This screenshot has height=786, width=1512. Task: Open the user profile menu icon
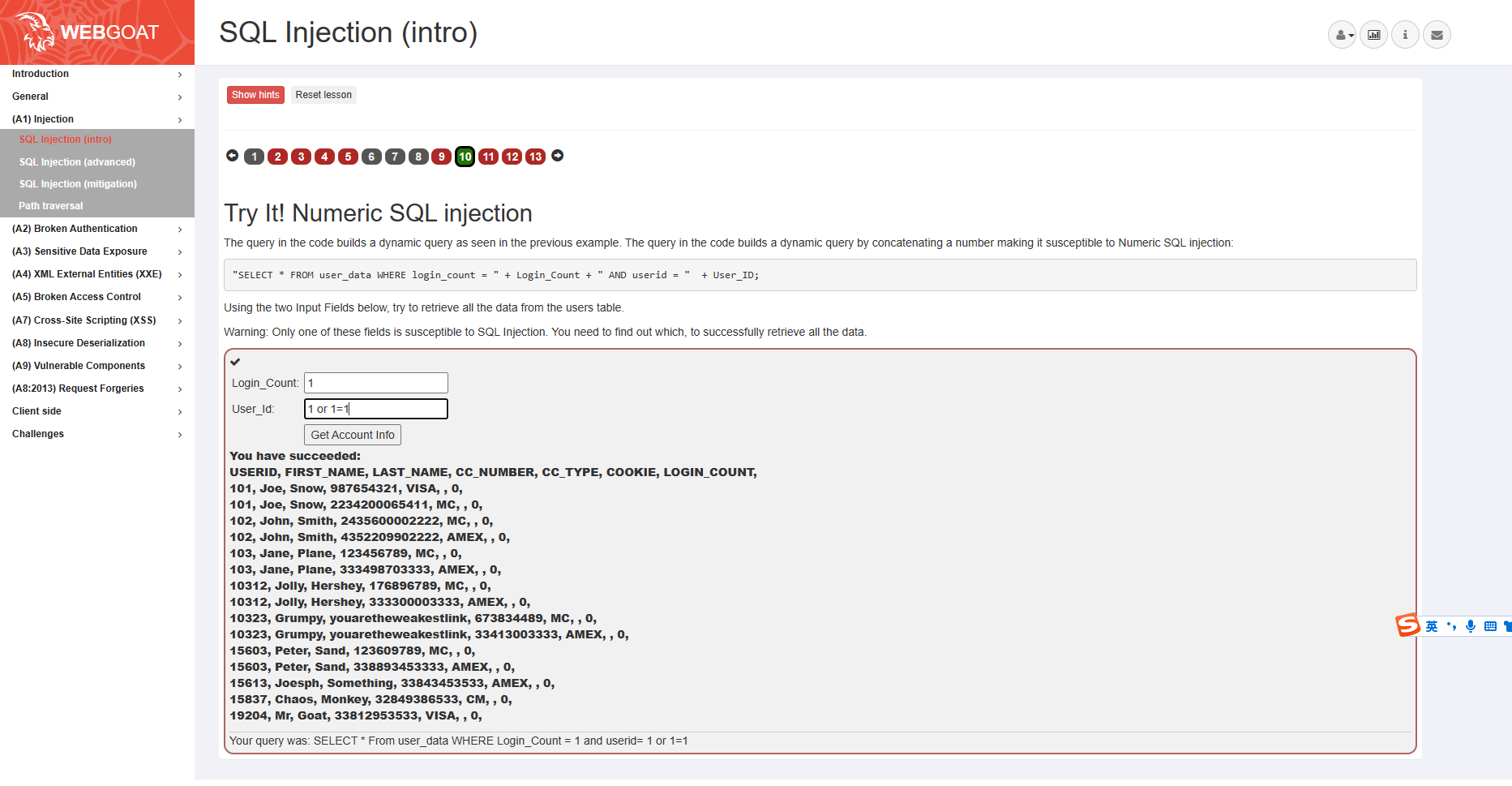tap(1342, 35)
